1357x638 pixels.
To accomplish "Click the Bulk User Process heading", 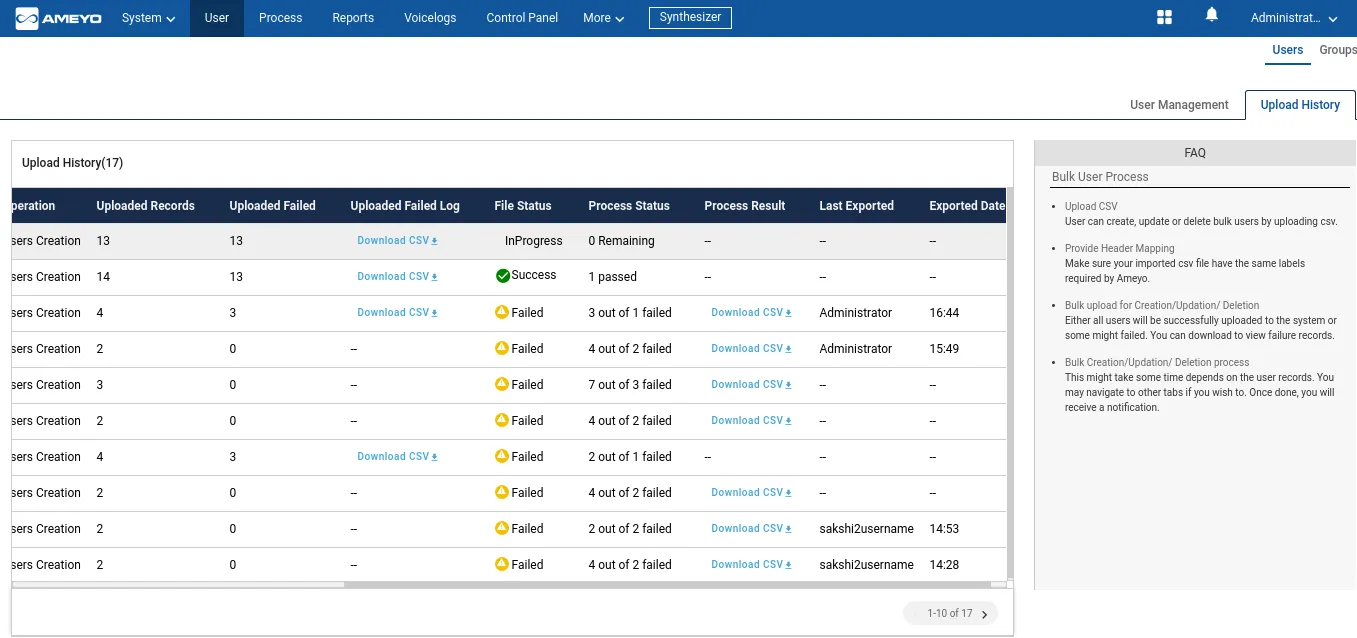I will click(x=1100, y=177).
